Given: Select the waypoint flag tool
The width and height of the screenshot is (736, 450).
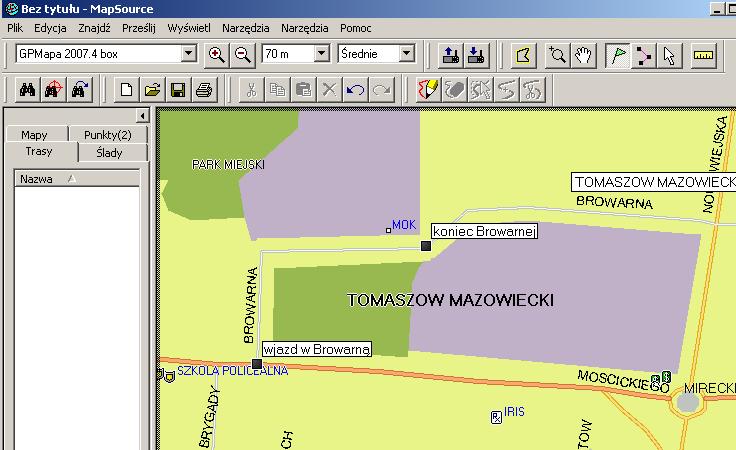Looking at the screenshot, I should coord(619,54).
